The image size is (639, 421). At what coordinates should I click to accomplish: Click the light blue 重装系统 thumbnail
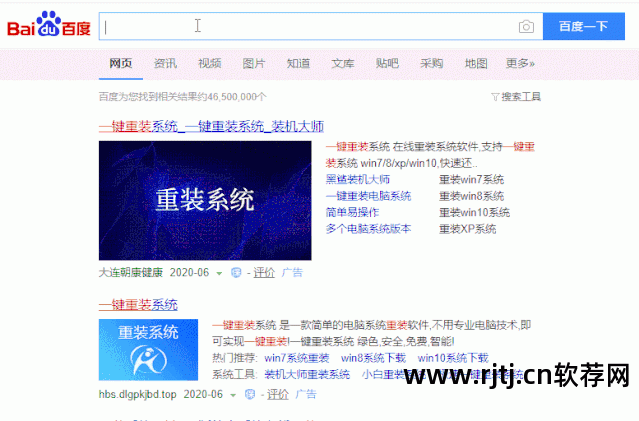pyautogui.click(x=148, y=350)
